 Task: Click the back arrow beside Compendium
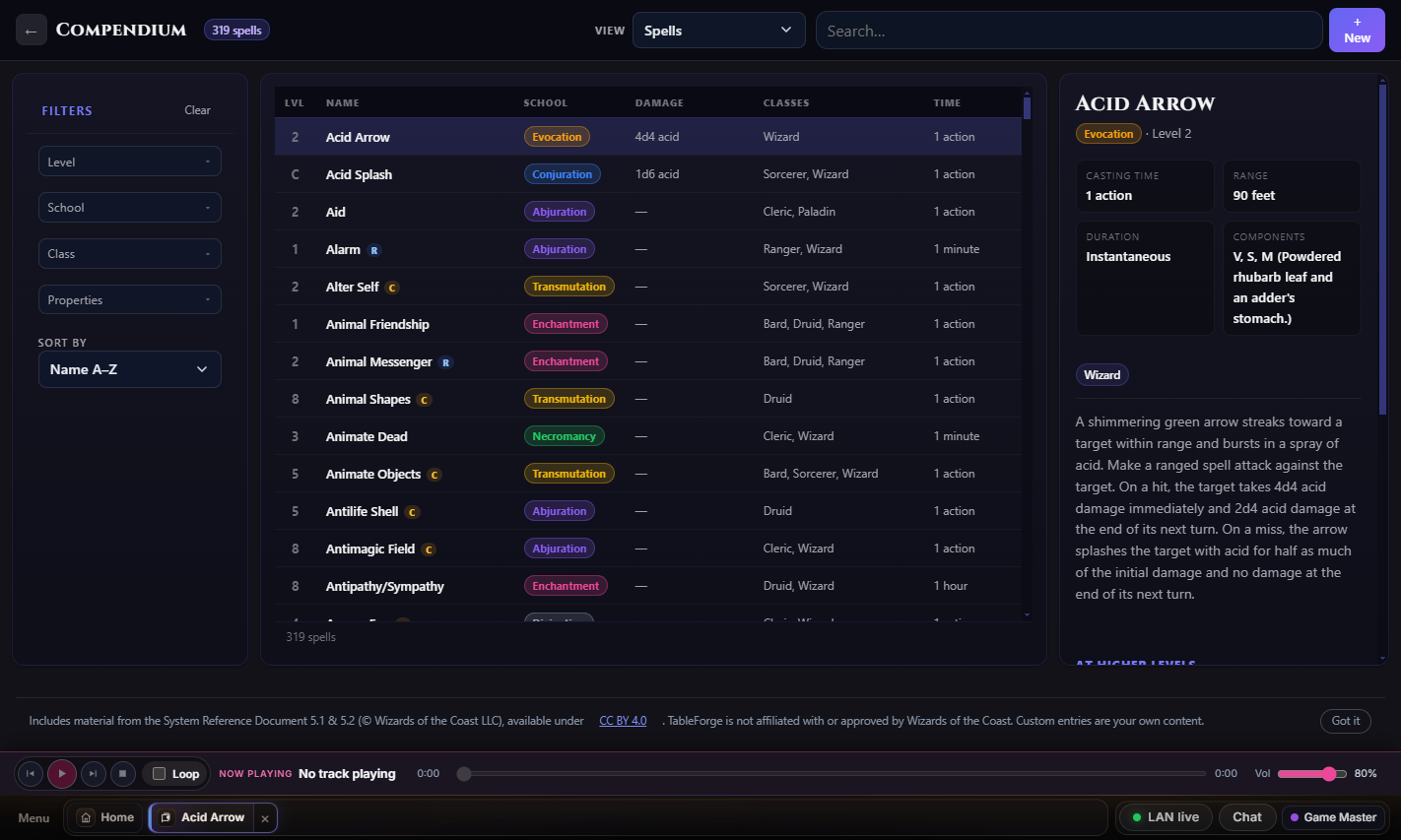coord(31,31)
